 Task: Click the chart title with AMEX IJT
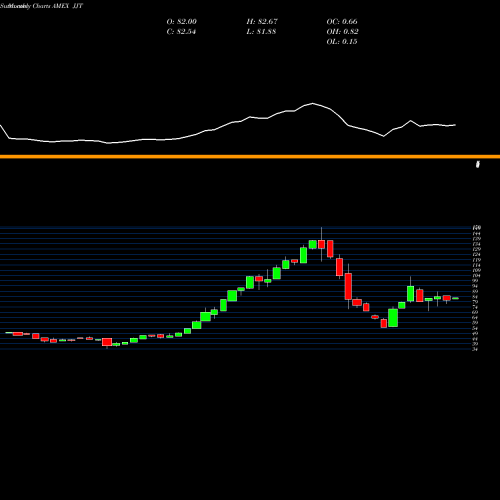(x=42, y=6)
